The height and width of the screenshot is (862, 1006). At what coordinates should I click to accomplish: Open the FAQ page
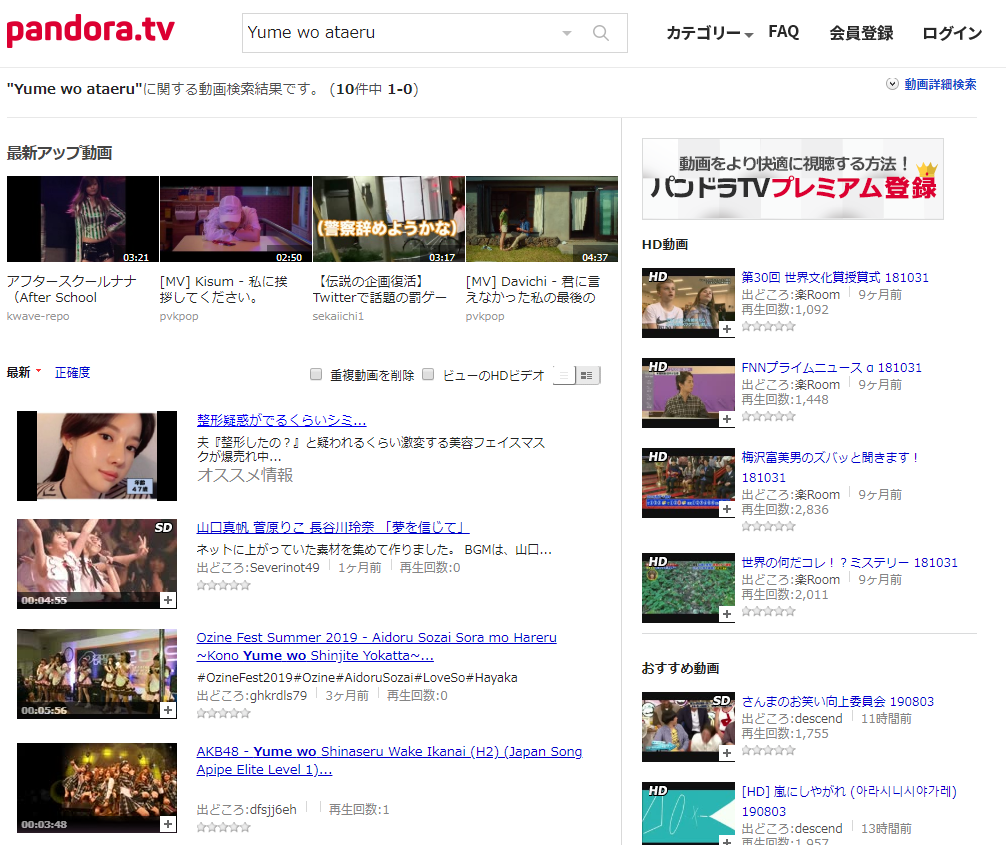(783, 32)
